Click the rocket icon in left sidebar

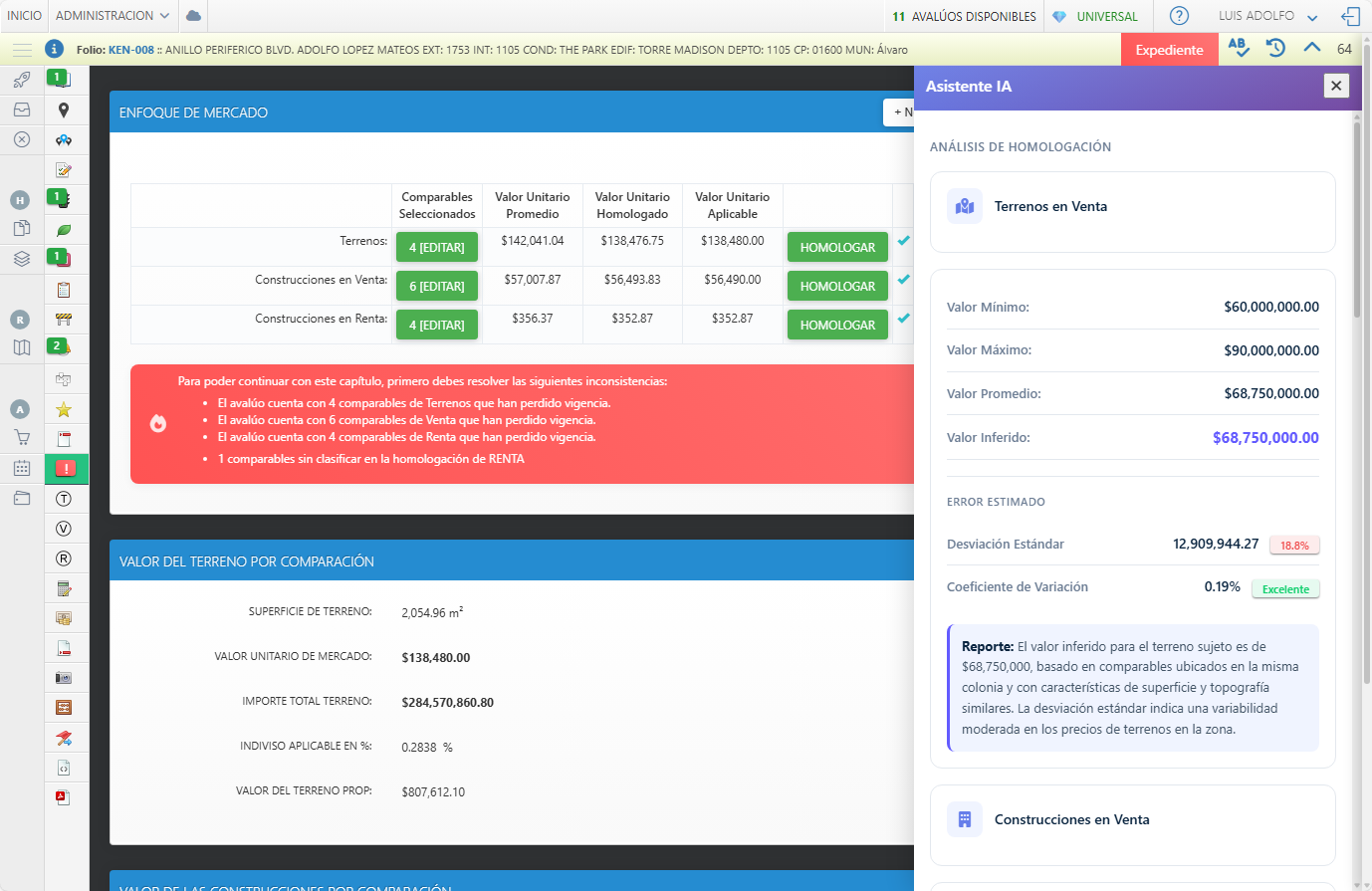(x=22, y=80)
